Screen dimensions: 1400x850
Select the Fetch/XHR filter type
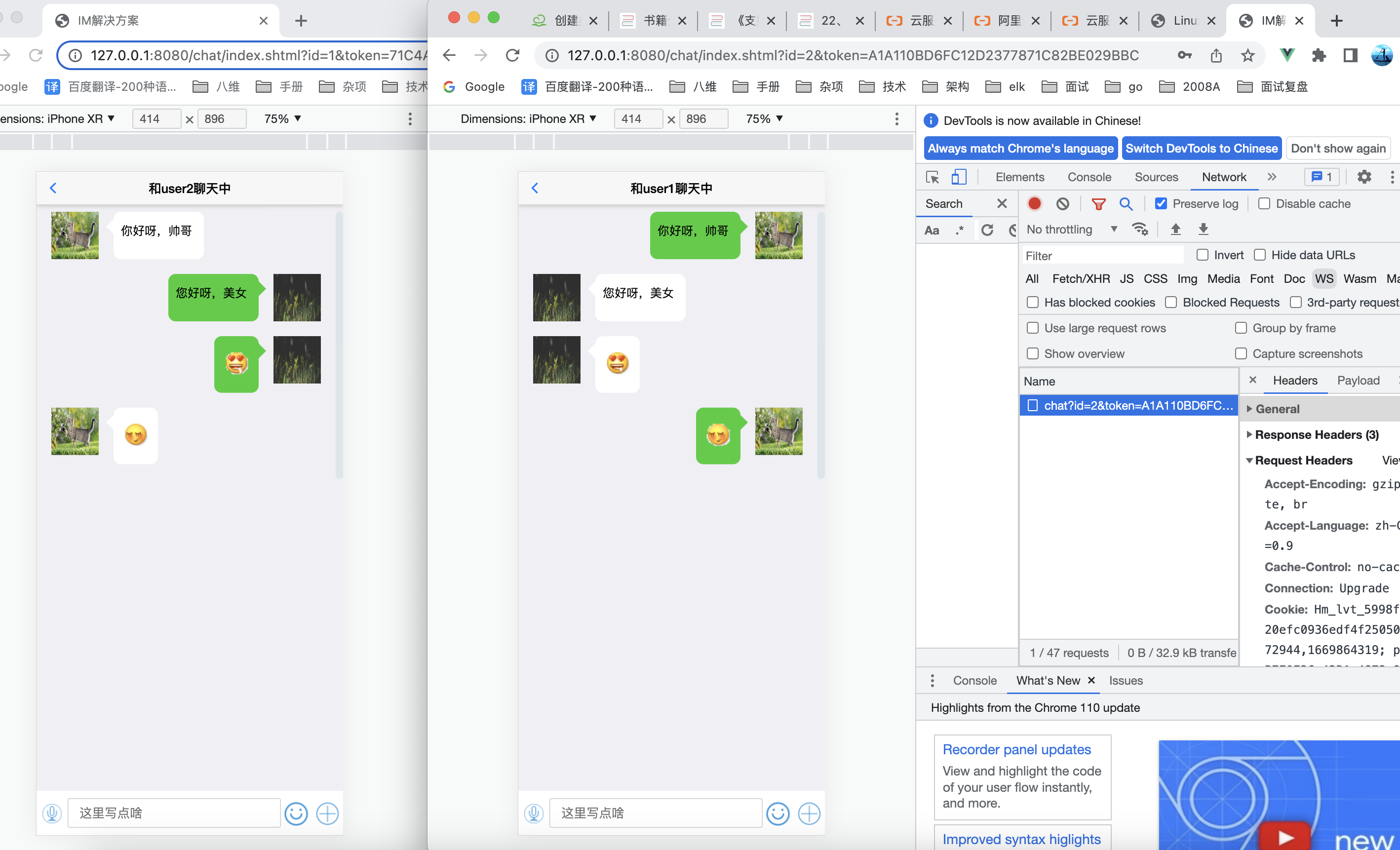click(x=1080, y=278)
